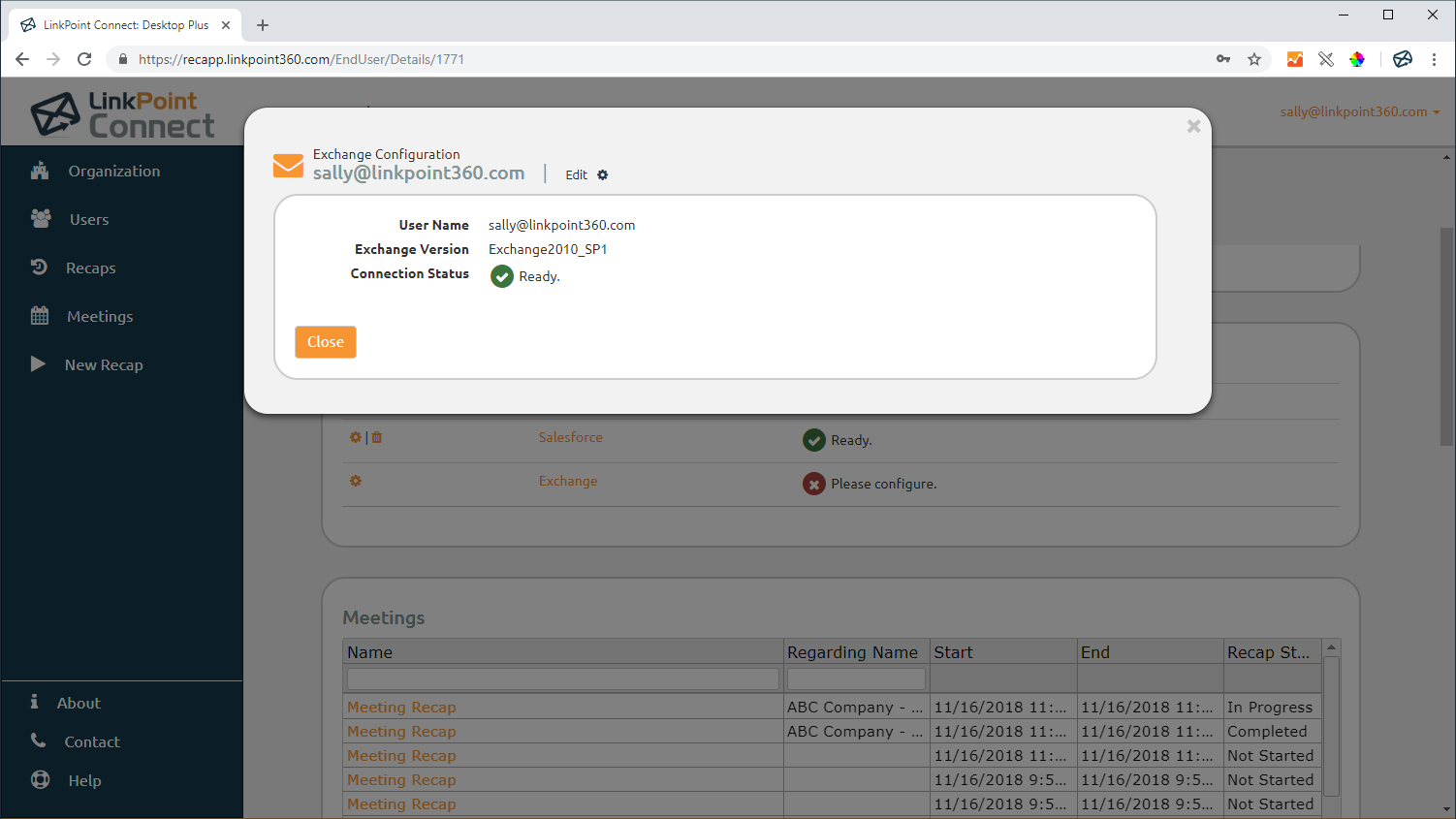This screenshot has width=1456, height=819.
Task: Delete Salesforce connection with trash icon
Action: coord(377,437)
